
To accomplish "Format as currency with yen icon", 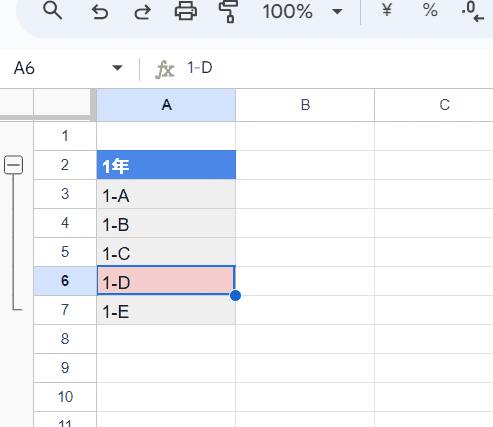I will (387, 10).
